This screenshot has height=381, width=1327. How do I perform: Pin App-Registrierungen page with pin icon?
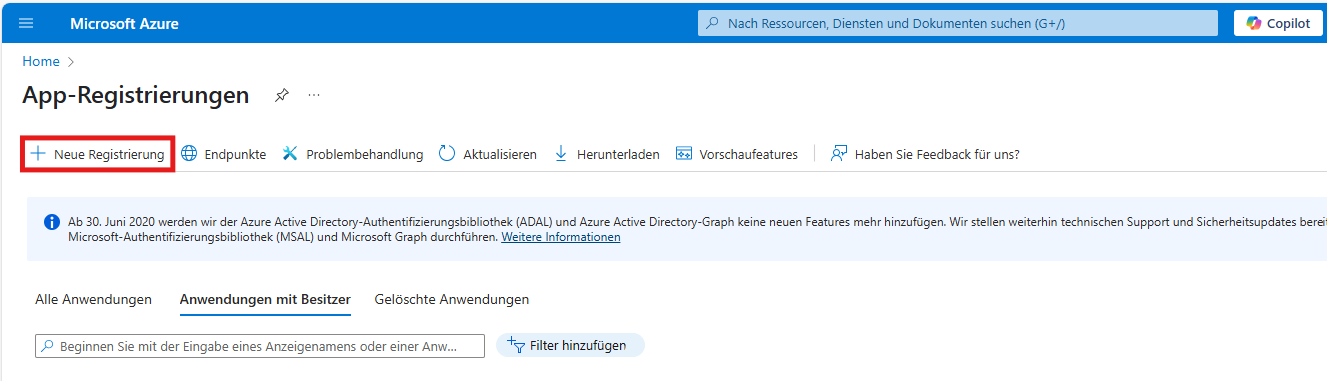[282, 95]
